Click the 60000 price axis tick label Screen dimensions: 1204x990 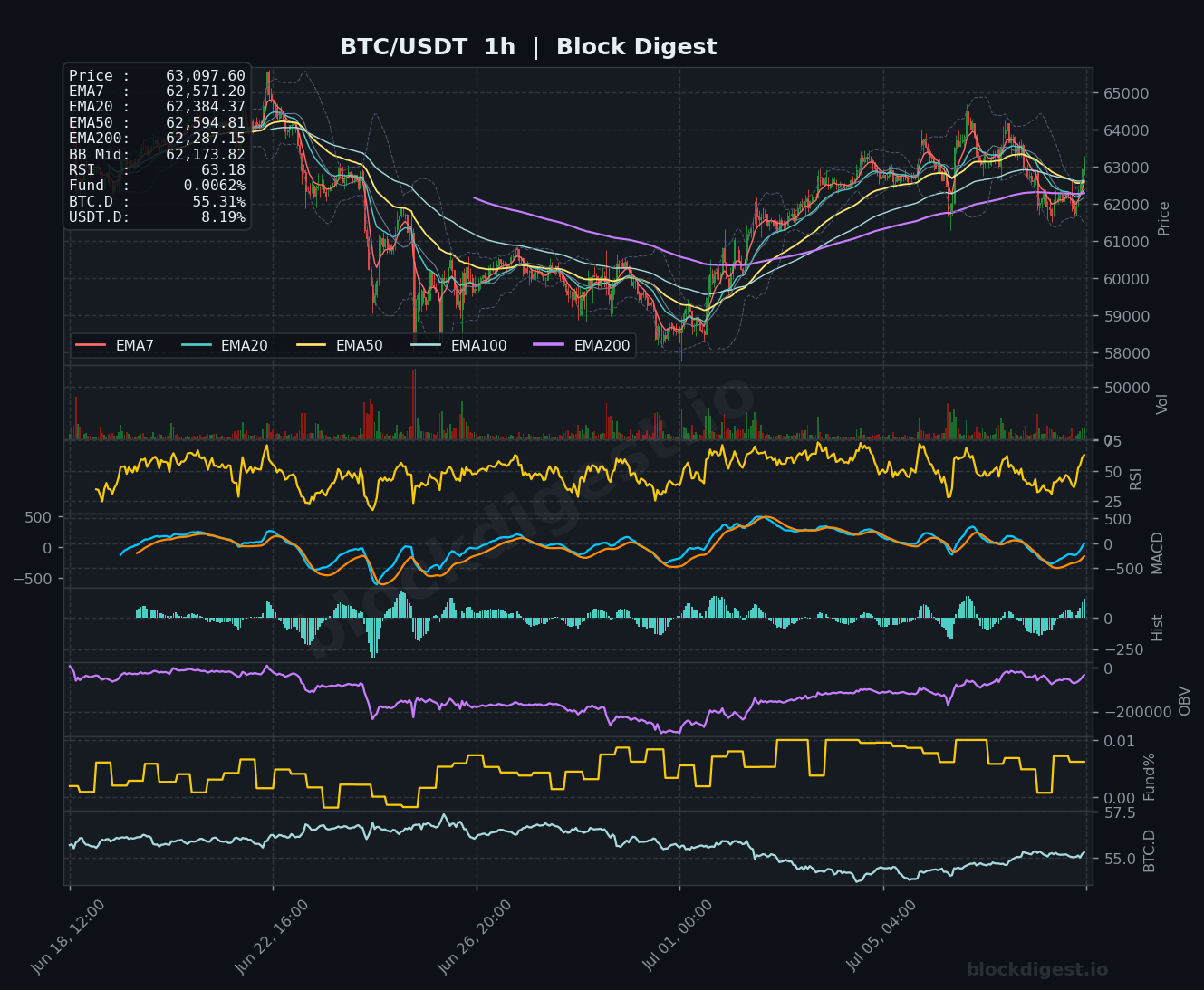point(1126,279)
